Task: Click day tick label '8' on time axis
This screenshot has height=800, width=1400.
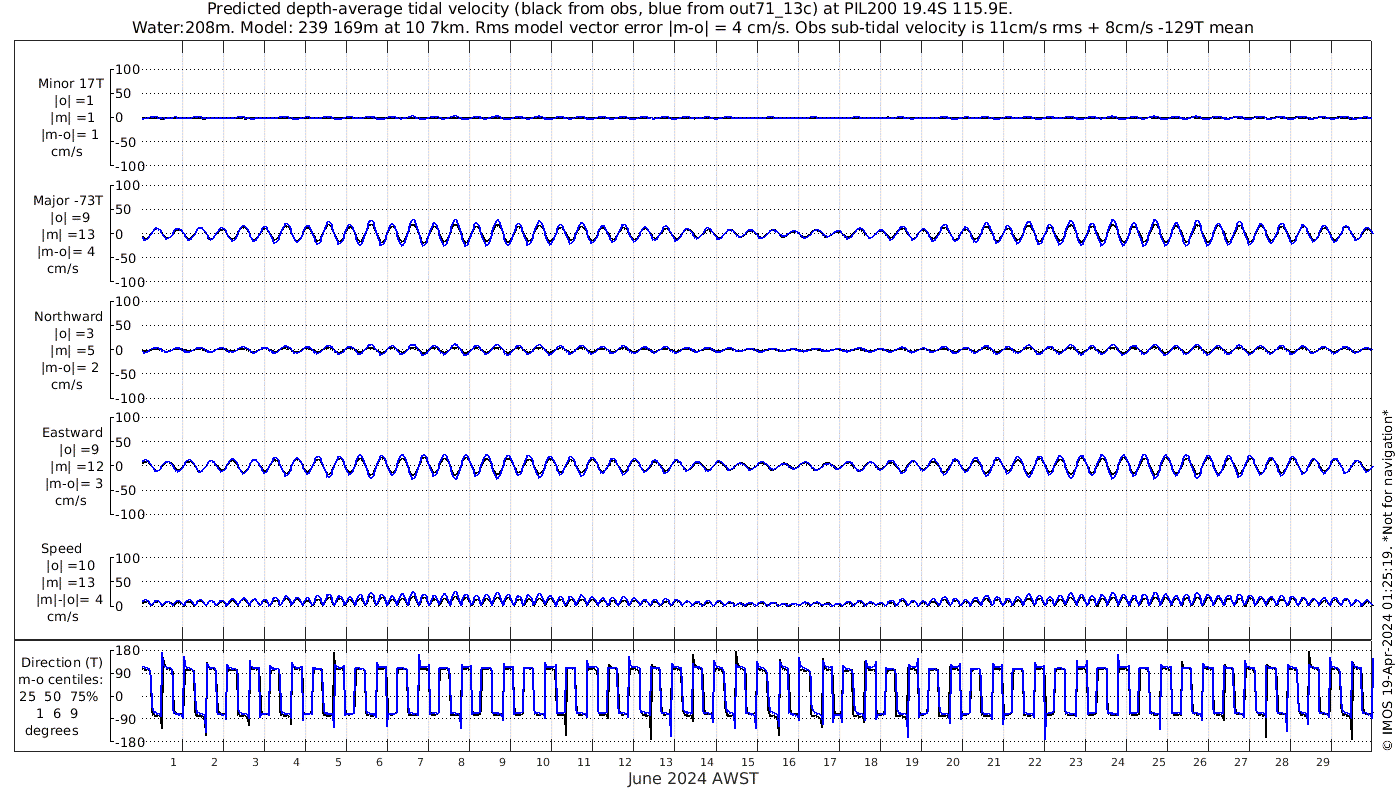Action: 461,762
